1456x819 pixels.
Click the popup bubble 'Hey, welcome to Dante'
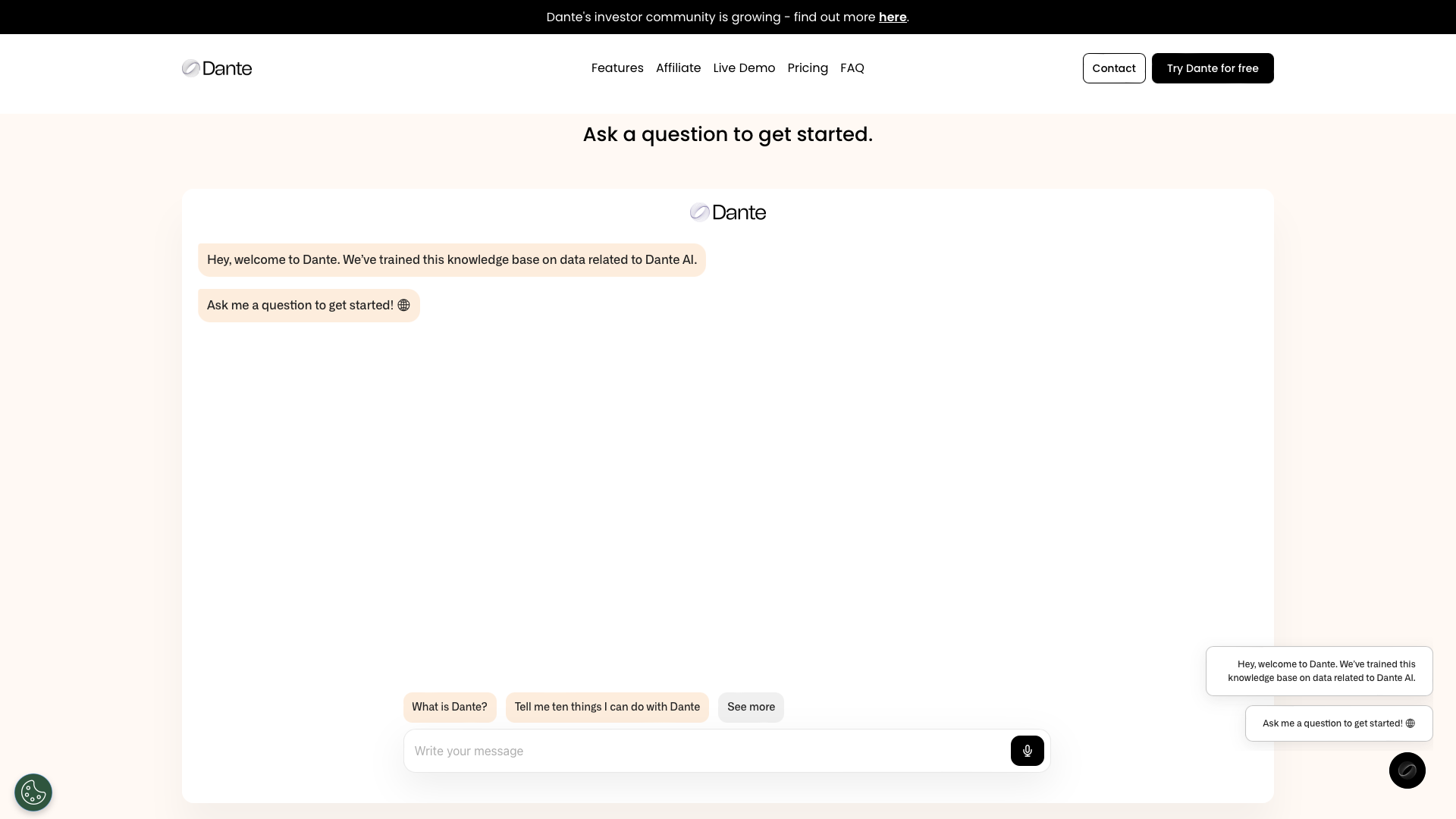click(1319, 671)
